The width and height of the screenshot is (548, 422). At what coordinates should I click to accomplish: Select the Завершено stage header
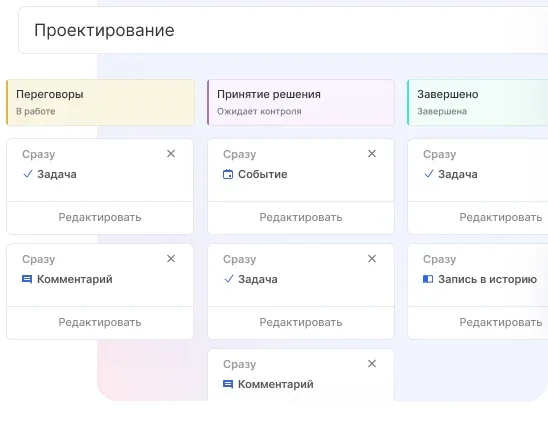point(477,102)
